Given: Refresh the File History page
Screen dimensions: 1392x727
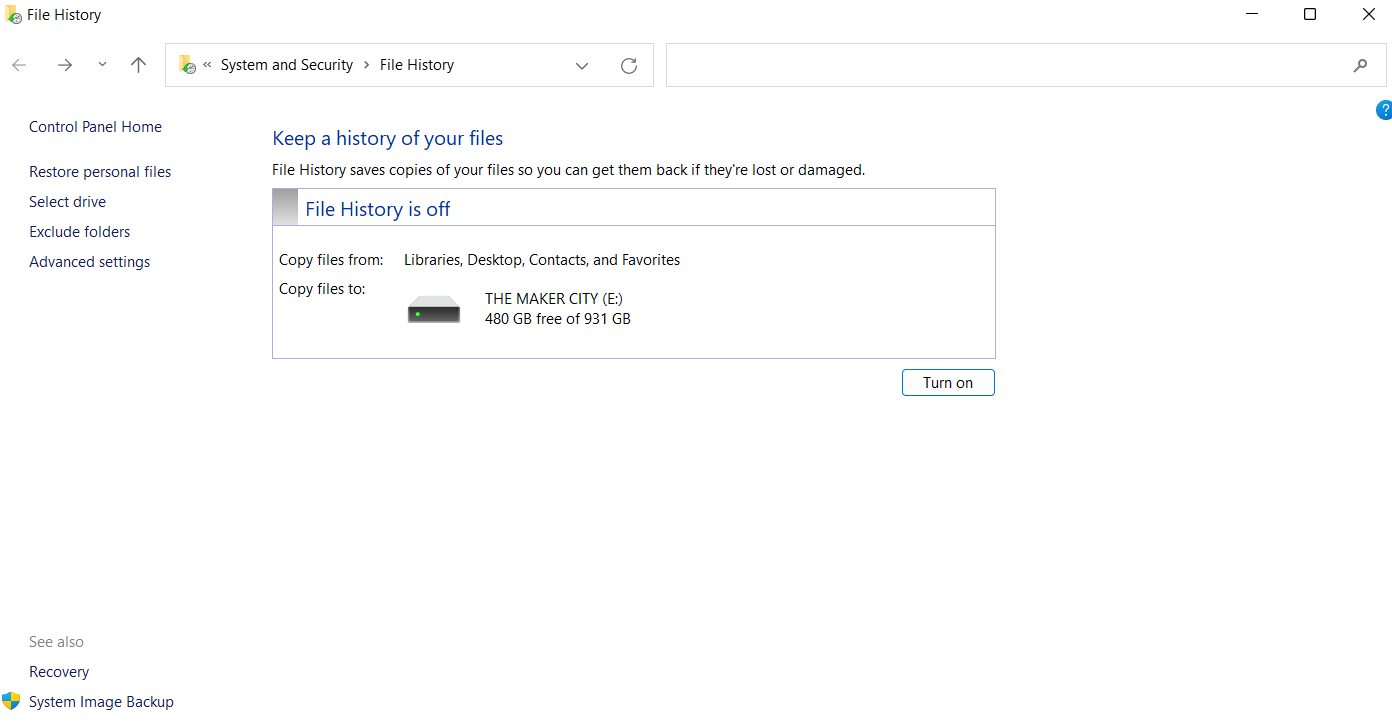Looking at the screenshot, I should click(x=629, y=66).
